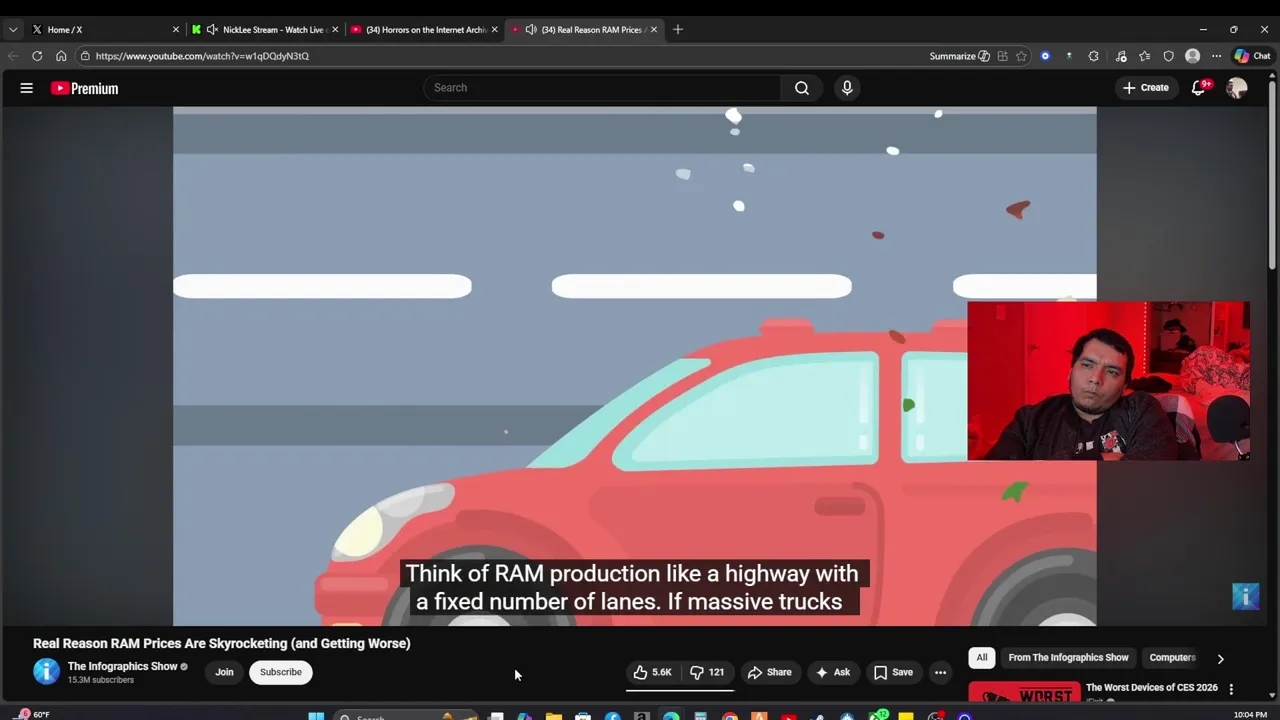View site information lock icon
This screenshot has width=1280, height=720.
point(85,56)
